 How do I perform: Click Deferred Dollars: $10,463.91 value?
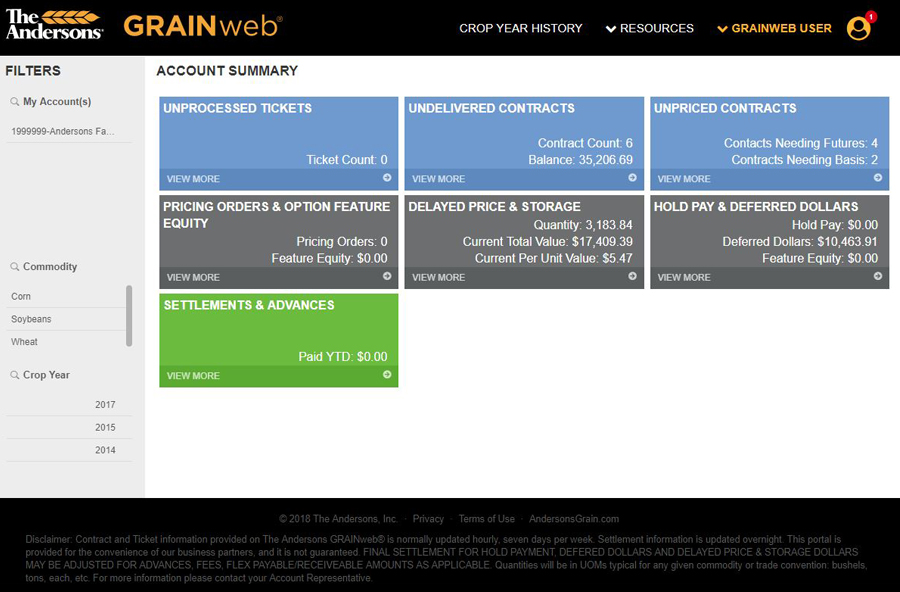click(800, 242)
